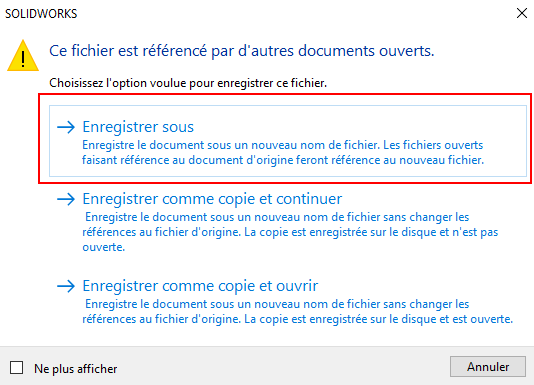
Task: Select Enregistrer comme copie et ouvrir
Action: point(200,286)
